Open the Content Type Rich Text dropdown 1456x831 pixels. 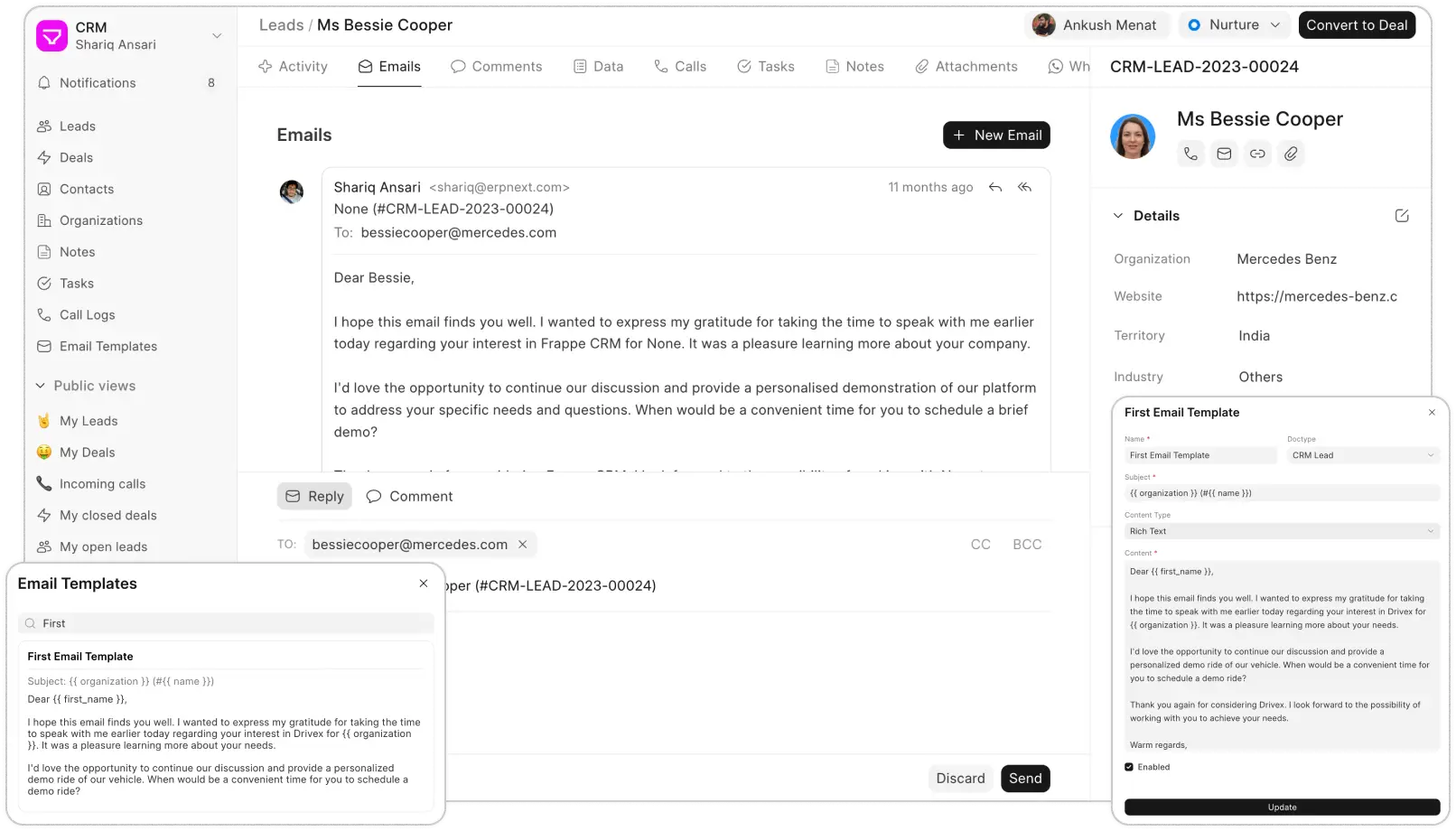[1281, 531]
